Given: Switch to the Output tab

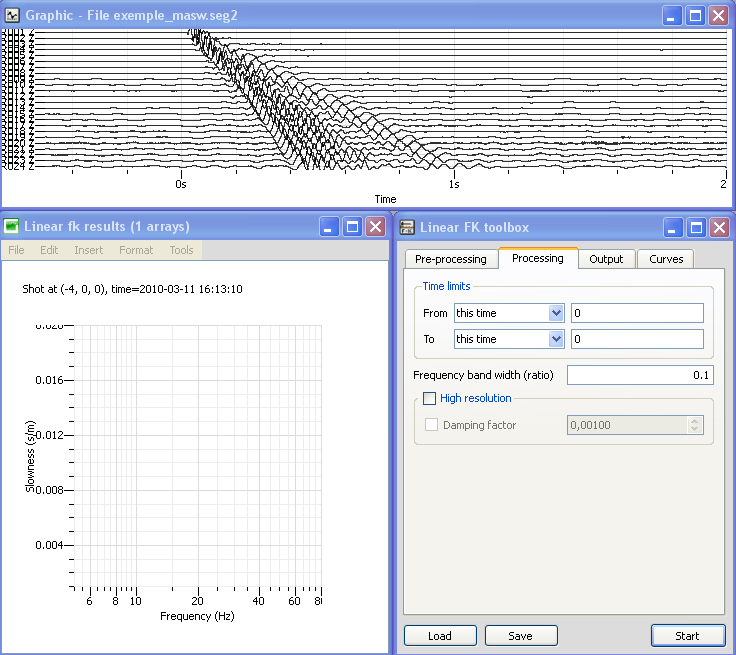Looking at the screenshot, I should [606, 259].
